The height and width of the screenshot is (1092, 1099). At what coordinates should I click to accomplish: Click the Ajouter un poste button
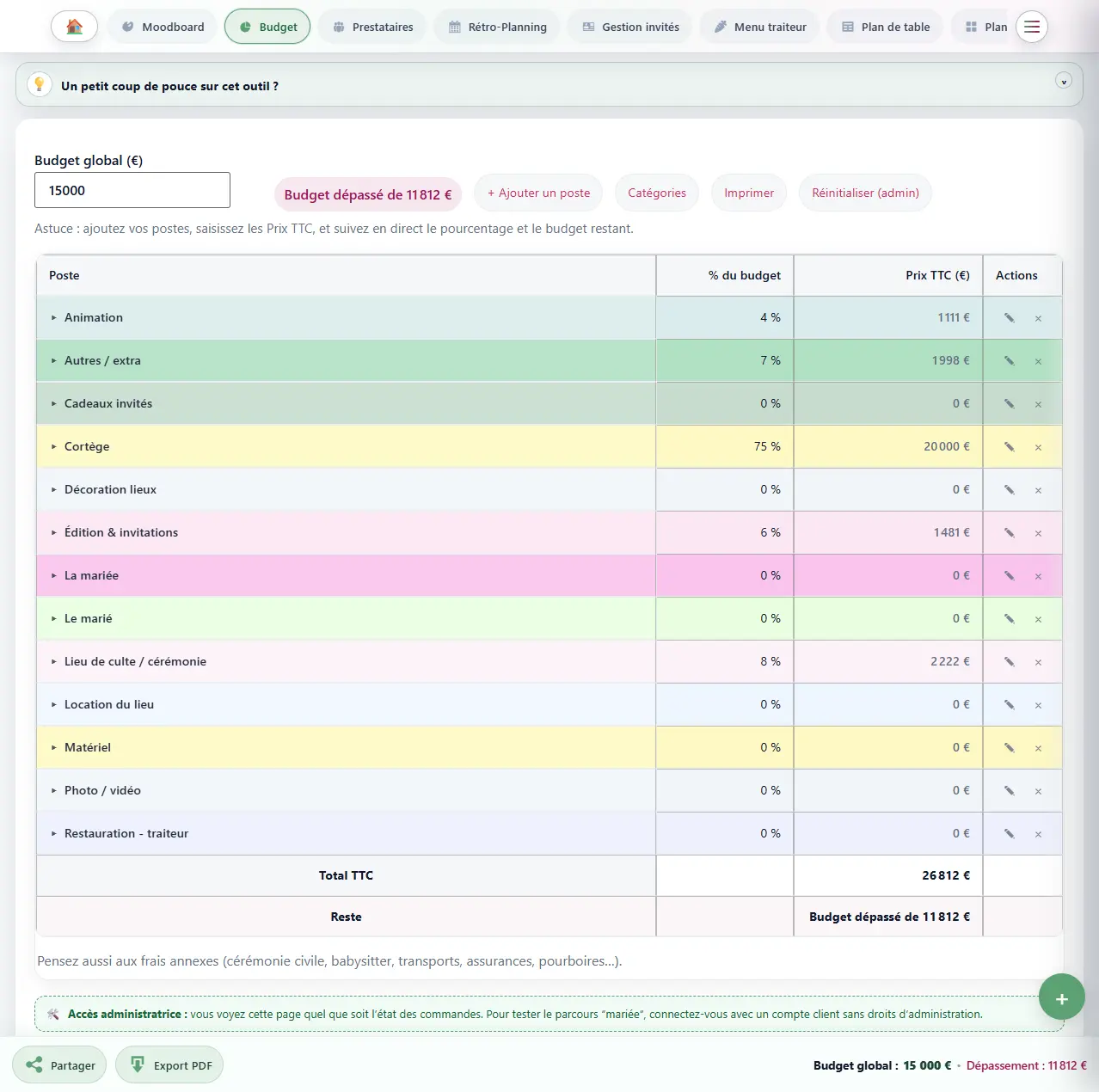tap(538, 193)
